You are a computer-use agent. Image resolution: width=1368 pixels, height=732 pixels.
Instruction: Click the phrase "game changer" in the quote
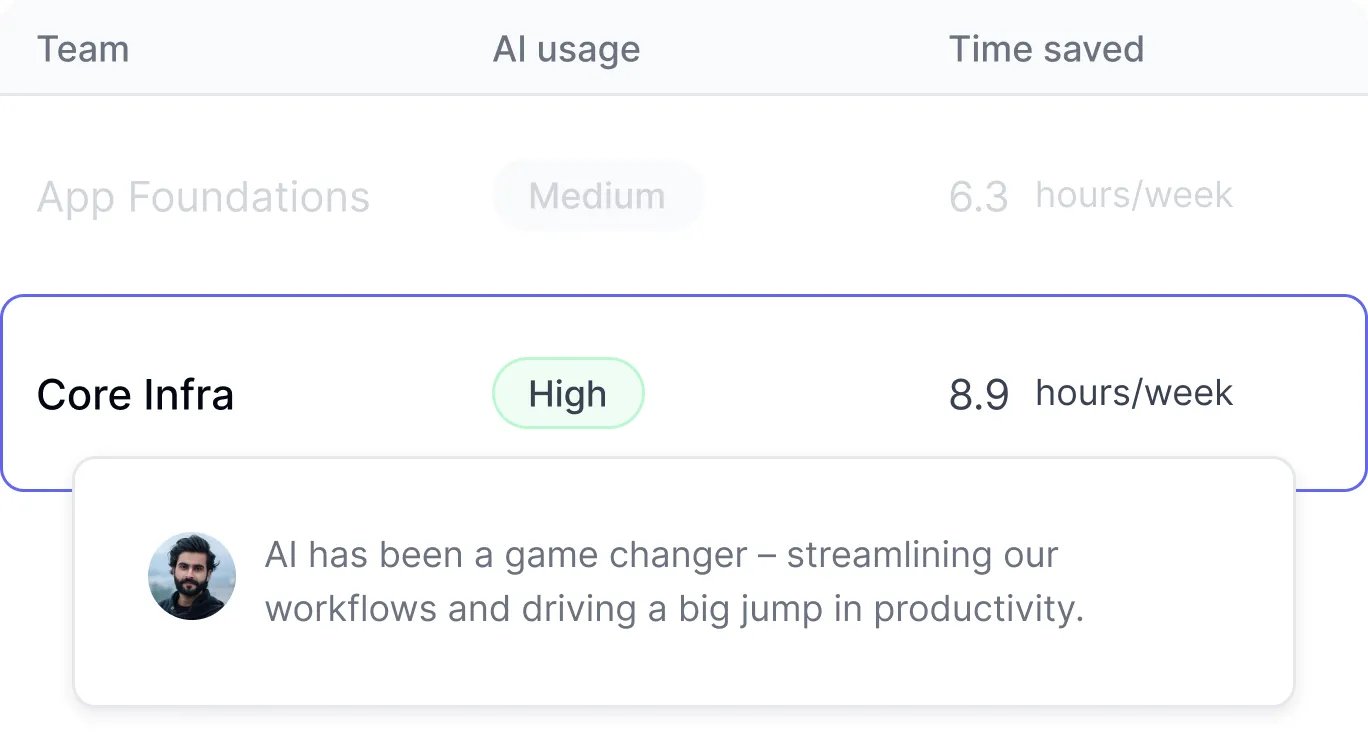click(626, 555)
